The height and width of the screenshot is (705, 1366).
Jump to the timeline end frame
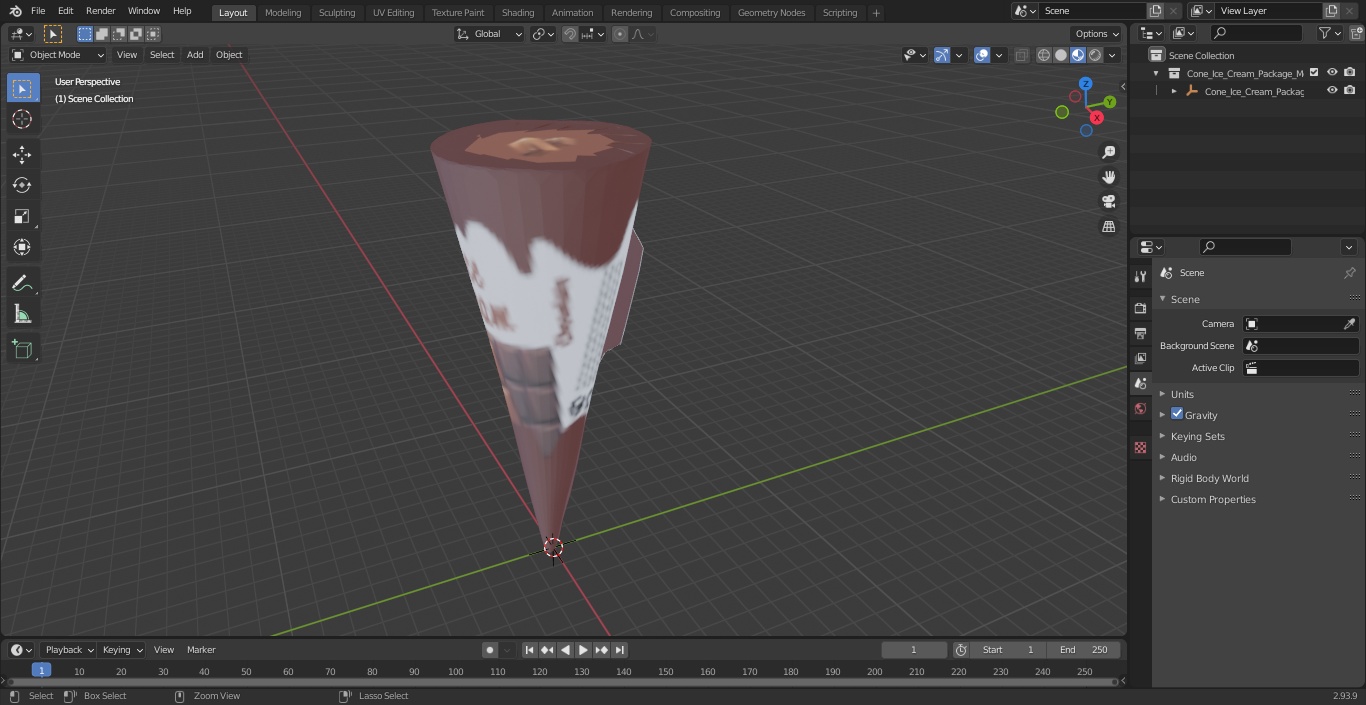(619, 650)
